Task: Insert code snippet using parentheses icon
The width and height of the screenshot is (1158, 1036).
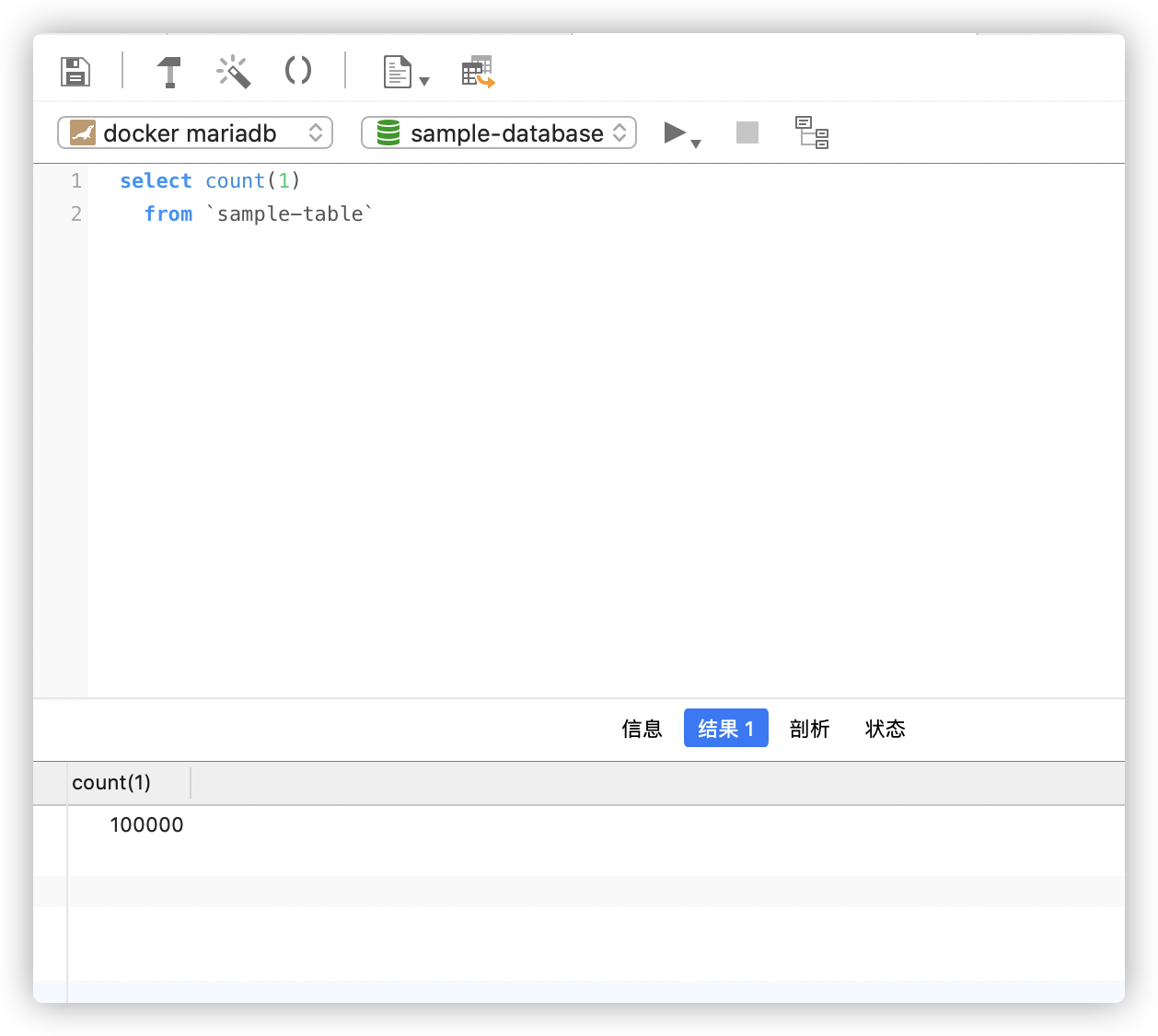Action: 298,71
